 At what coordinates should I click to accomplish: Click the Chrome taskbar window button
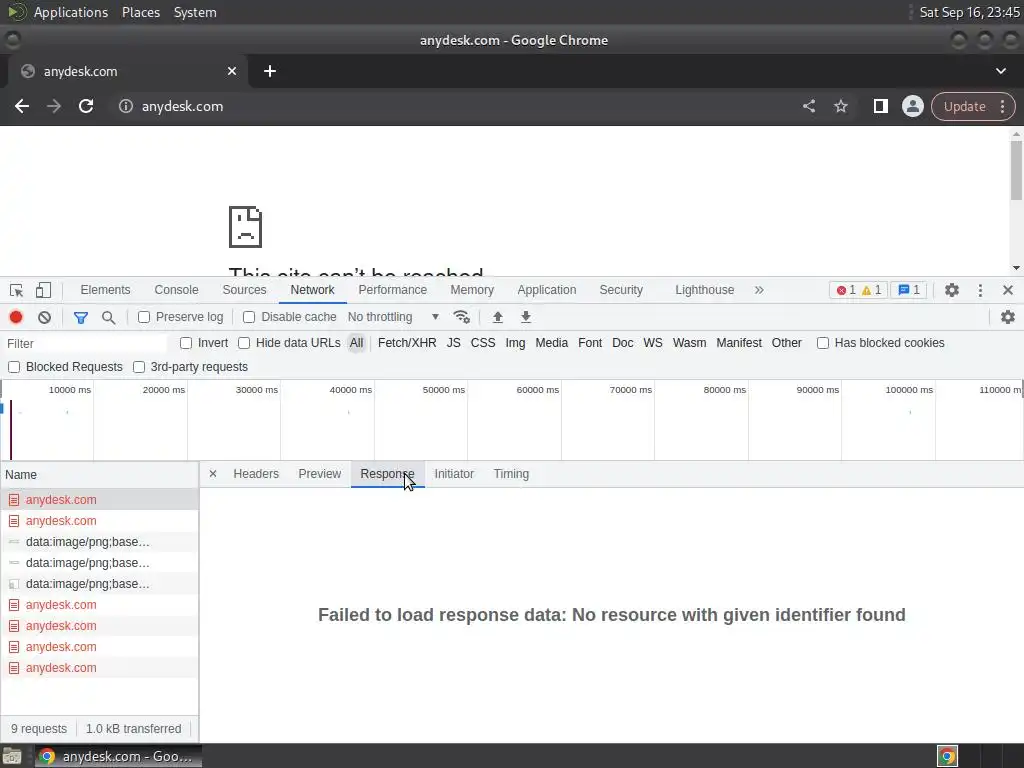point(118,756)
